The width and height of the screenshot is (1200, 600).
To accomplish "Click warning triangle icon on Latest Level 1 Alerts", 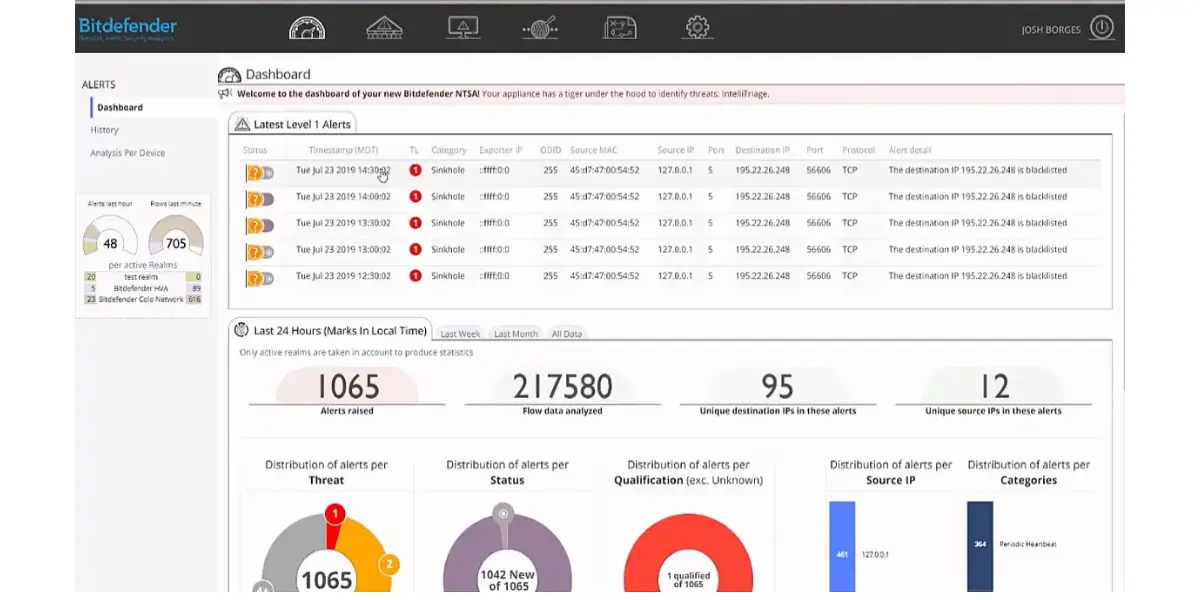I will coord(241,124).
